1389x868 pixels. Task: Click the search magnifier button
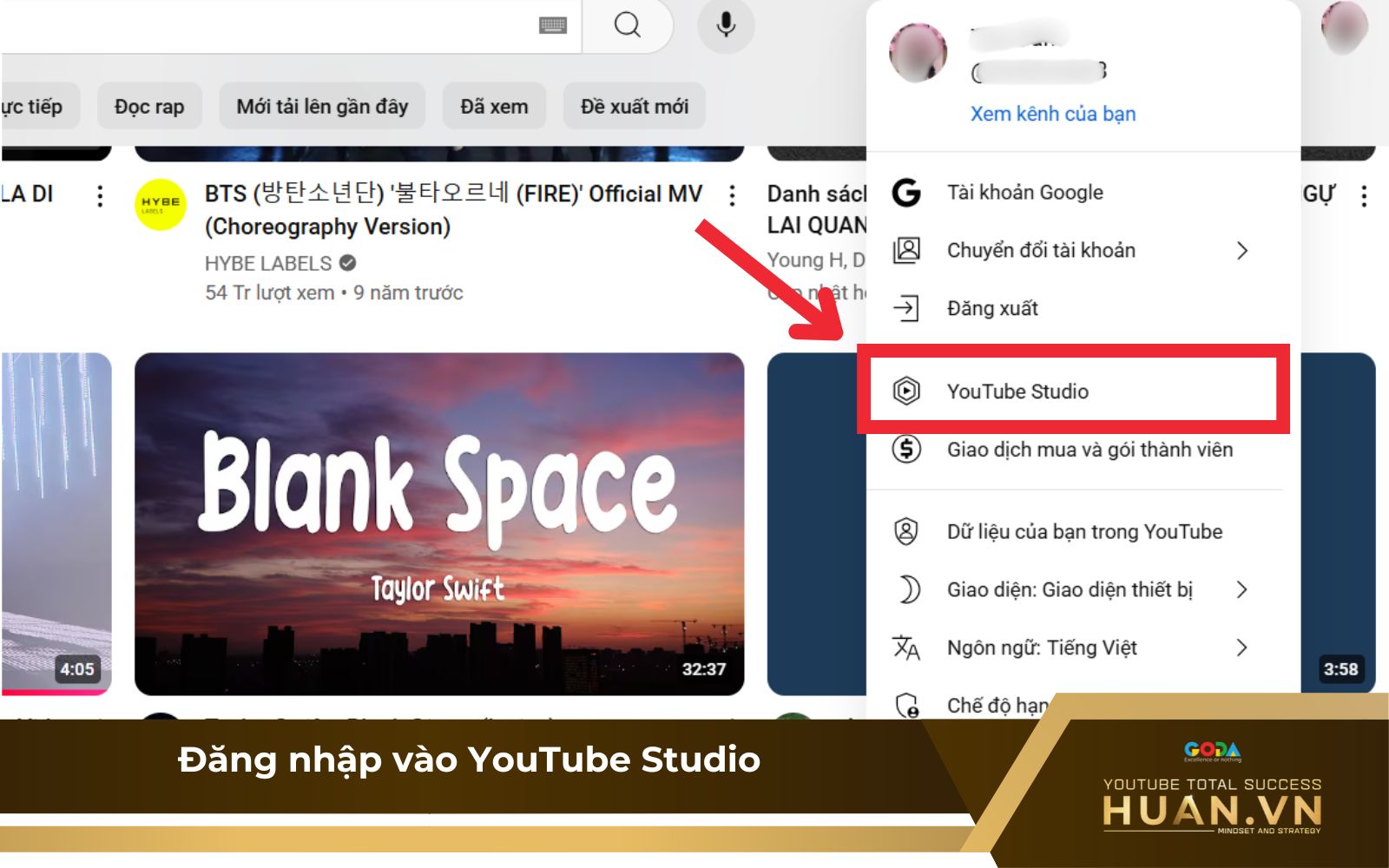(627, 25)
